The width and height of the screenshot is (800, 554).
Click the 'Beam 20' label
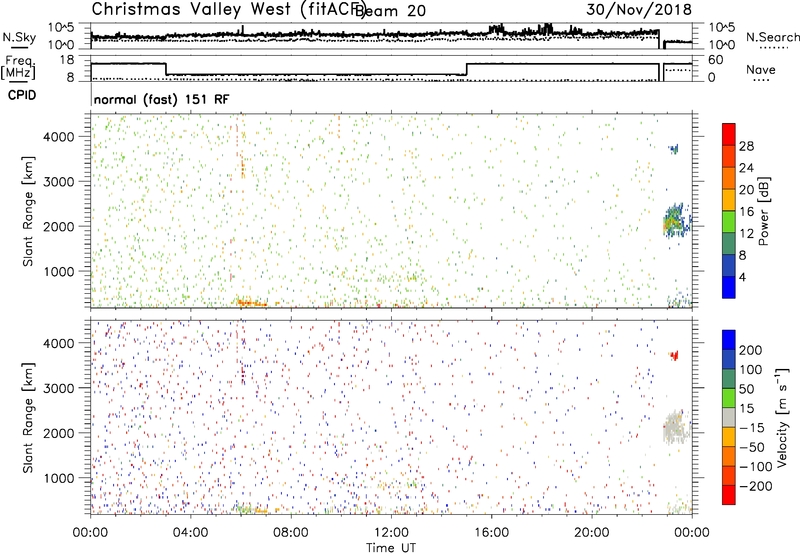tap(390, 11)
